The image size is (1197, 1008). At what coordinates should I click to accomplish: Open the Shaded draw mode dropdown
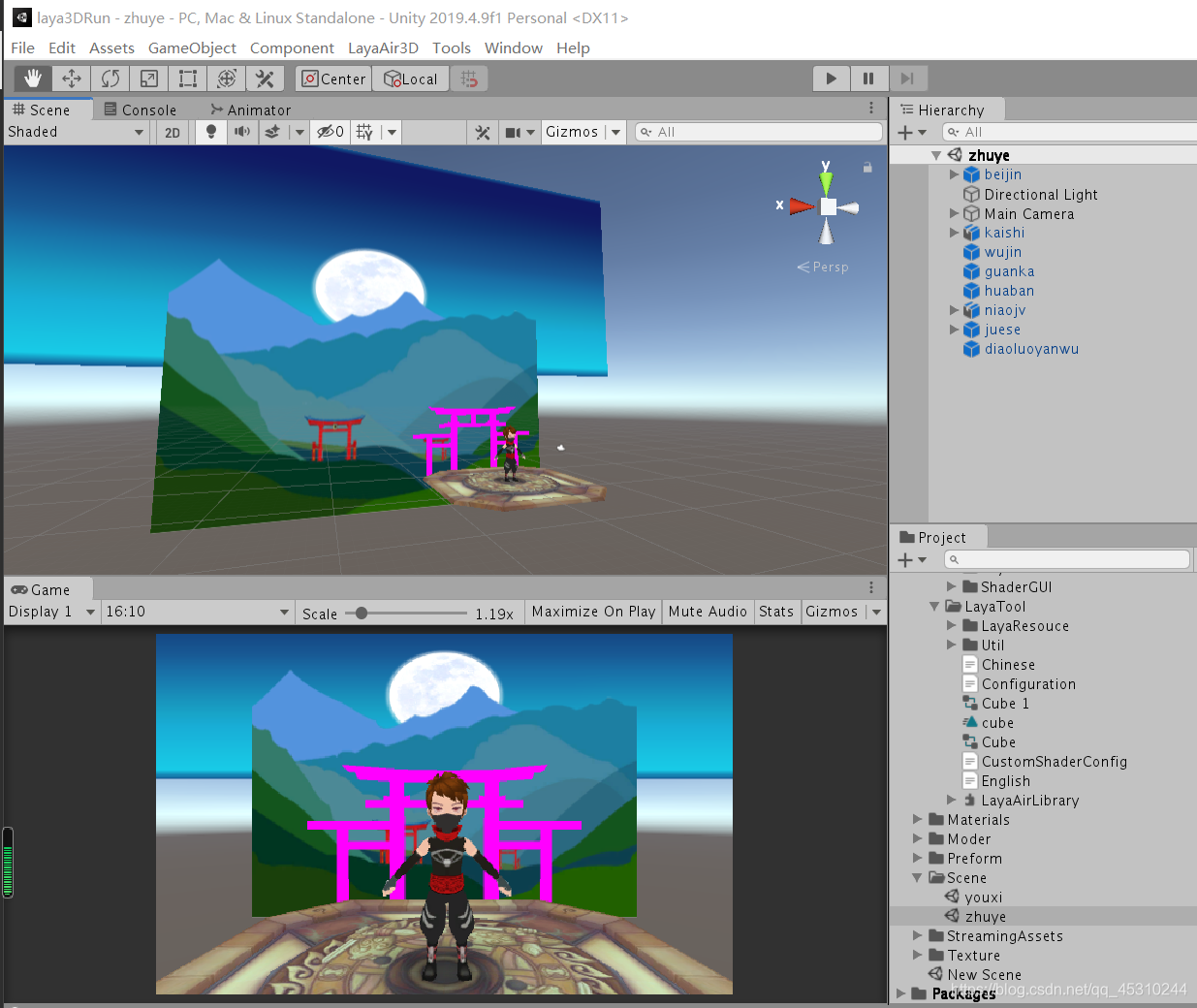tap(76, 131)
